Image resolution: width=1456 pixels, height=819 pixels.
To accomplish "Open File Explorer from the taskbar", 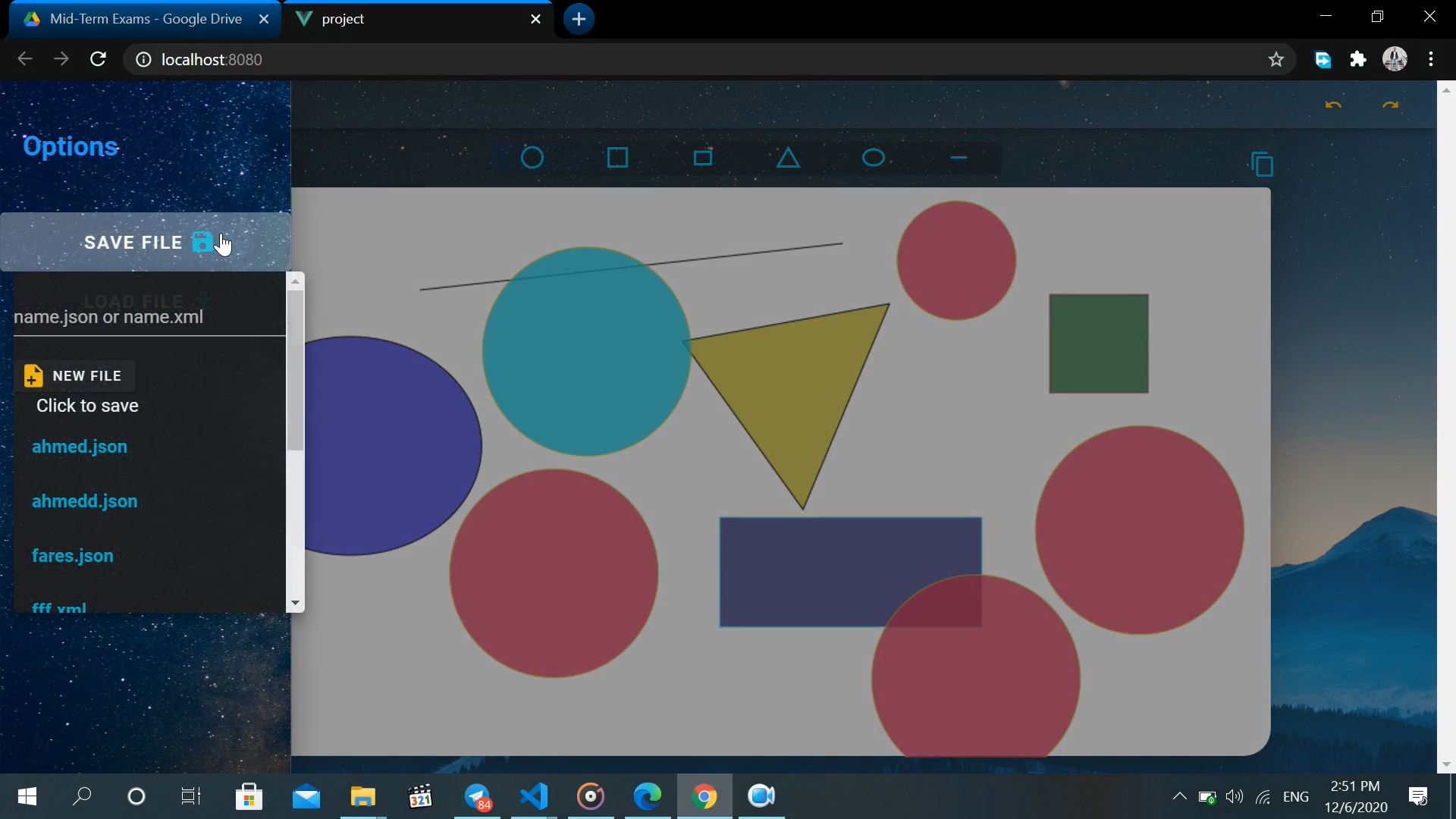I will pos(363,796).
